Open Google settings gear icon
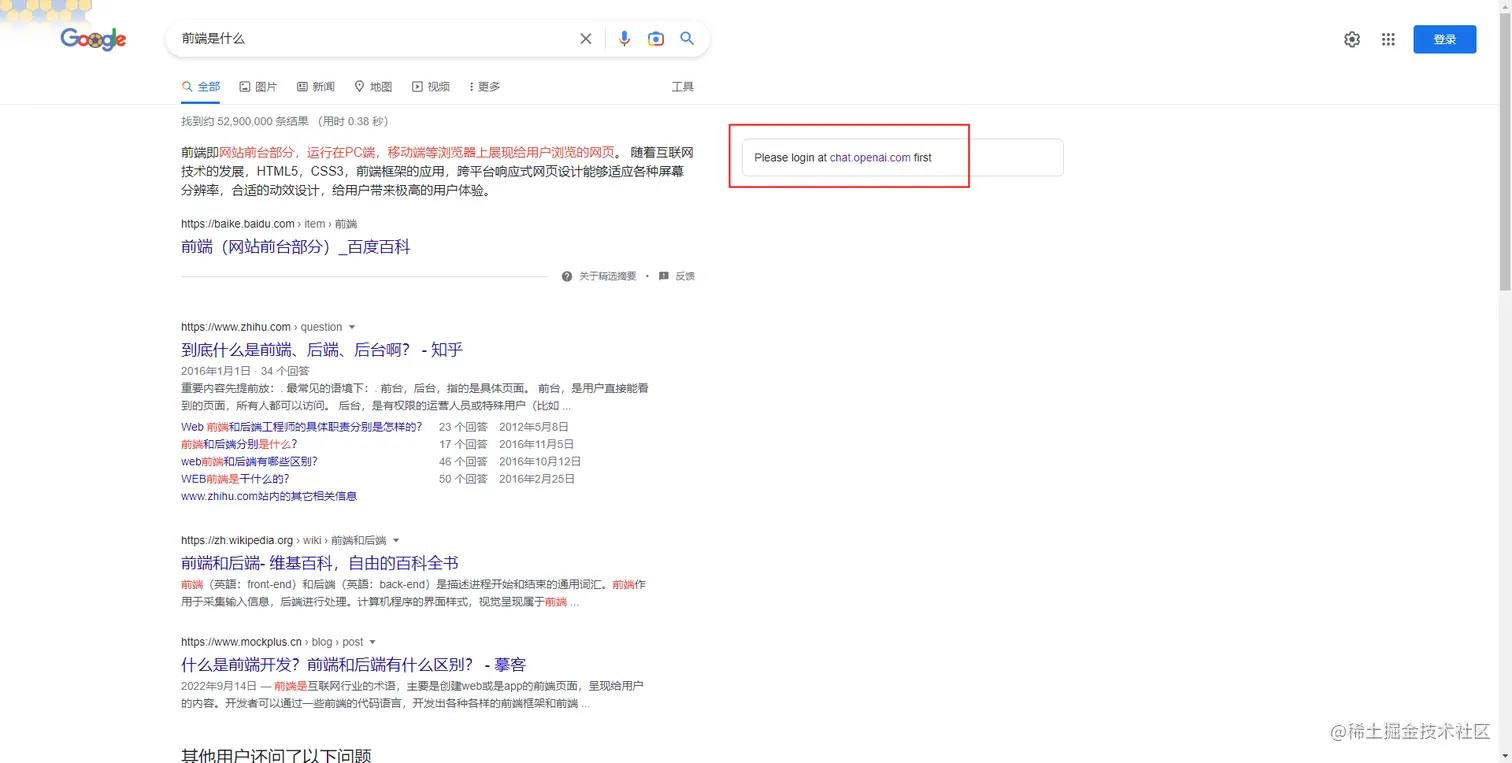This screenshot has height=763, width=1512. pyautogui.click(x=1352, y=39)
